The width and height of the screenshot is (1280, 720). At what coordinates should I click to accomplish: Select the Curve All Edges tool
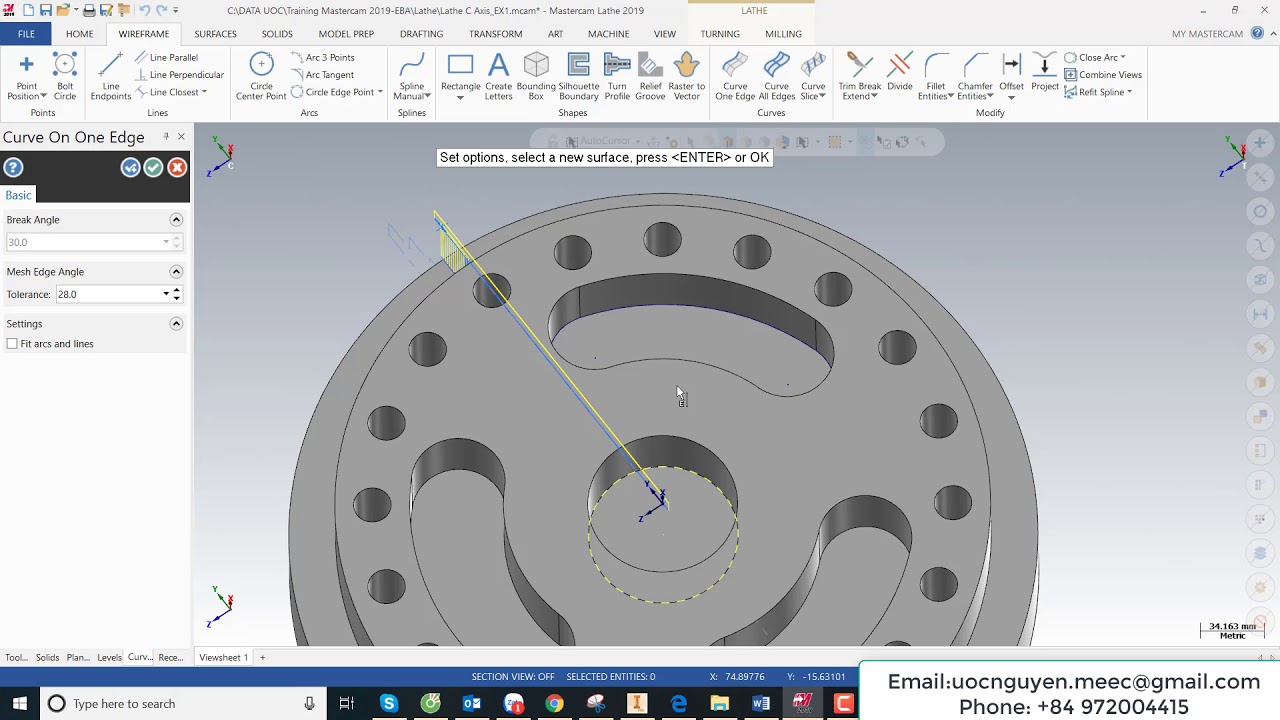[x=776, y=77]
